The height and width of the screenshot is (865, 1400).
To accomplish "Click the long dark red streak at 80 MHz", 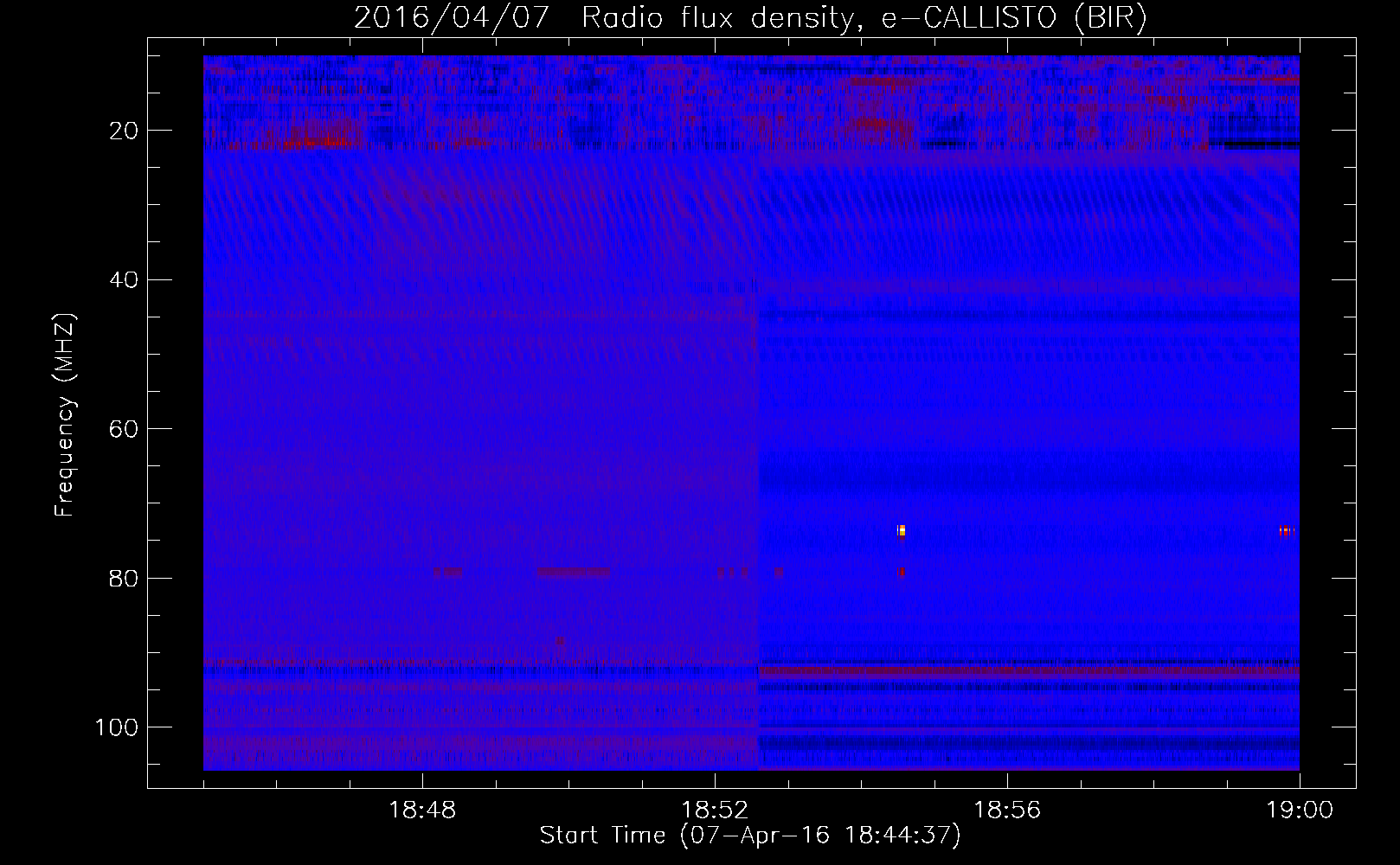I will [x=574, y=572].
